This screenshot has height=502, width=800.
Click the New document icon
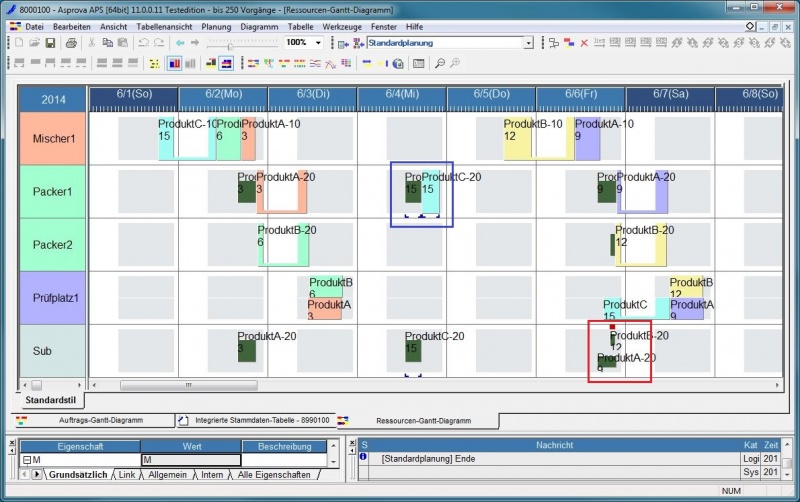click(x=19, y=43)
